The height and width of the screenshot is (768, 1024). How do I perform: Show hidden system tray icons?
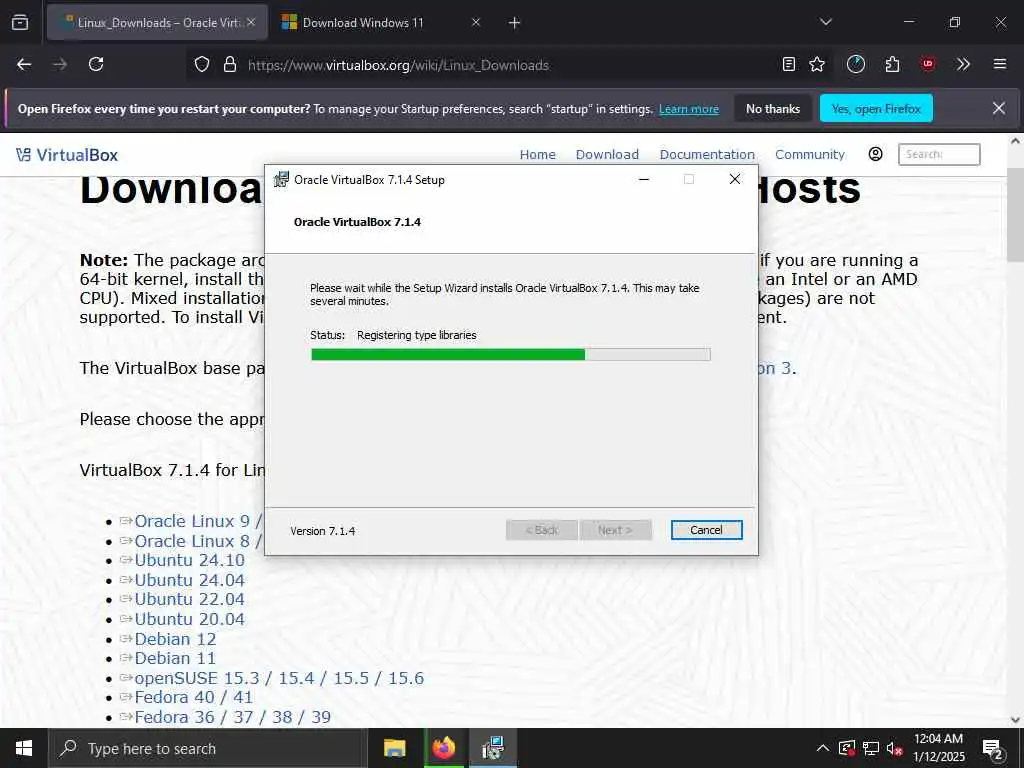point(823,748)
